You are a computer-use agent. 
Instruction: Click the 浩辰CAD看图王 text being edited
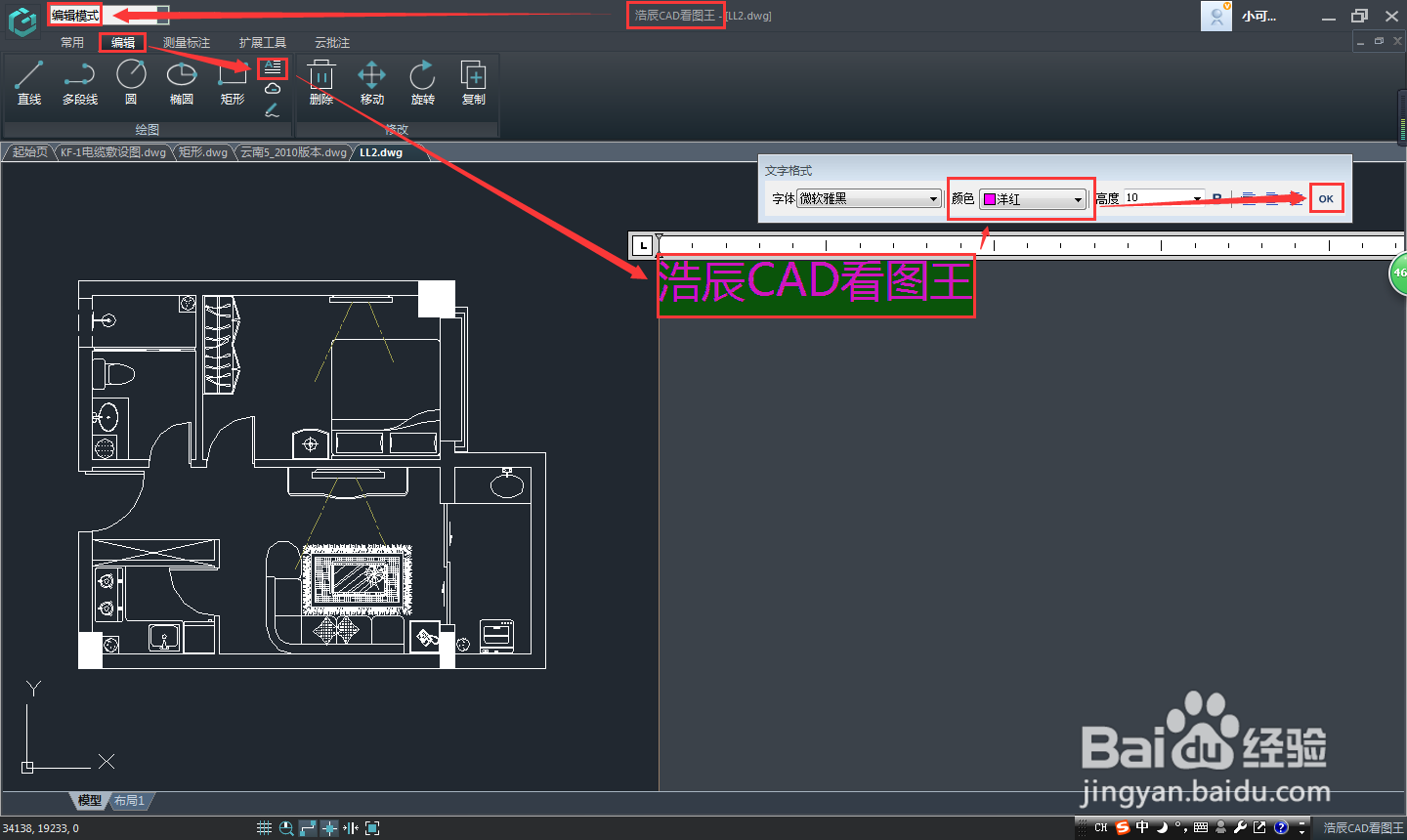pyautogui.click(x=815, y=284)
